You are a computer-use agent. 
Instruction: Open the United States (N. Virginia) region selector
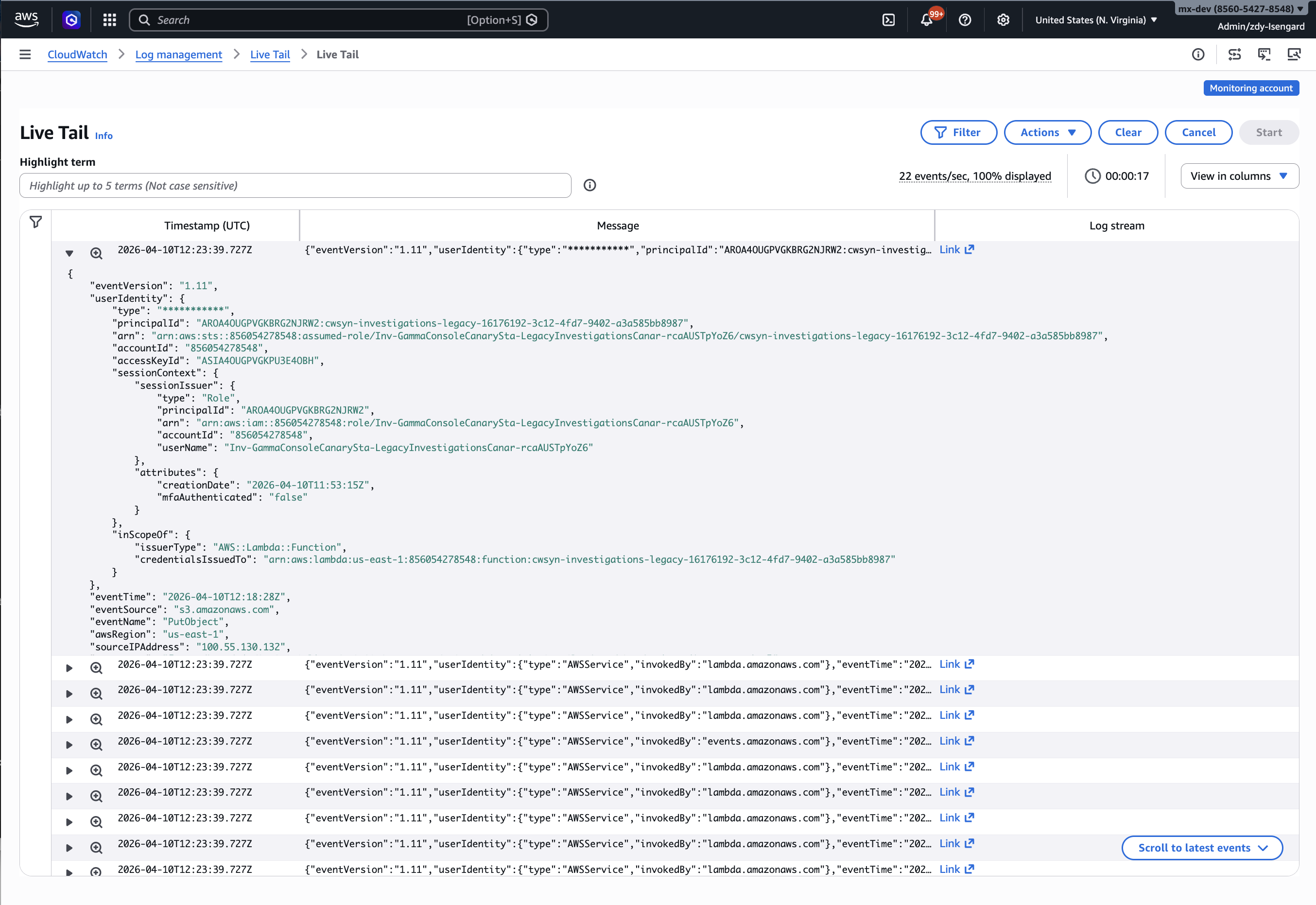pyautogui.click(x=1096, y=20)
